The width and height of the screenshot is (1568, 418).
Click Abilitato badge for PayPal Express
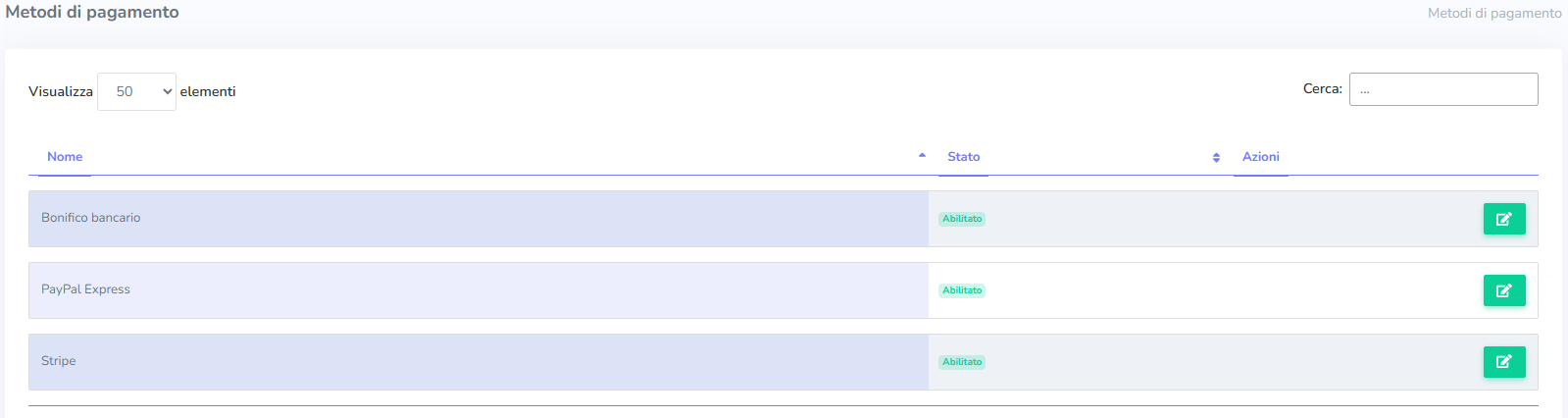point(962,290)
